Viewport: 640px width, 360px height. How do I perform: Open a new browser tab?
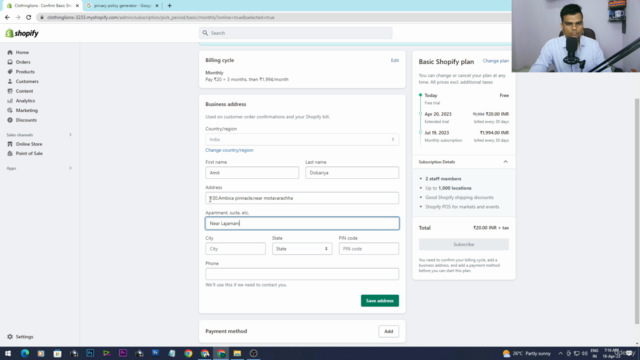(x=169, y=6)
